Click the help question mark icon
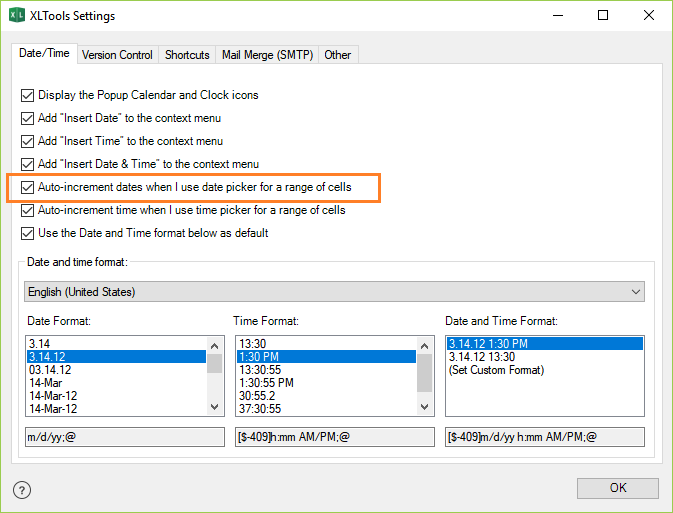 pos(22,490)
